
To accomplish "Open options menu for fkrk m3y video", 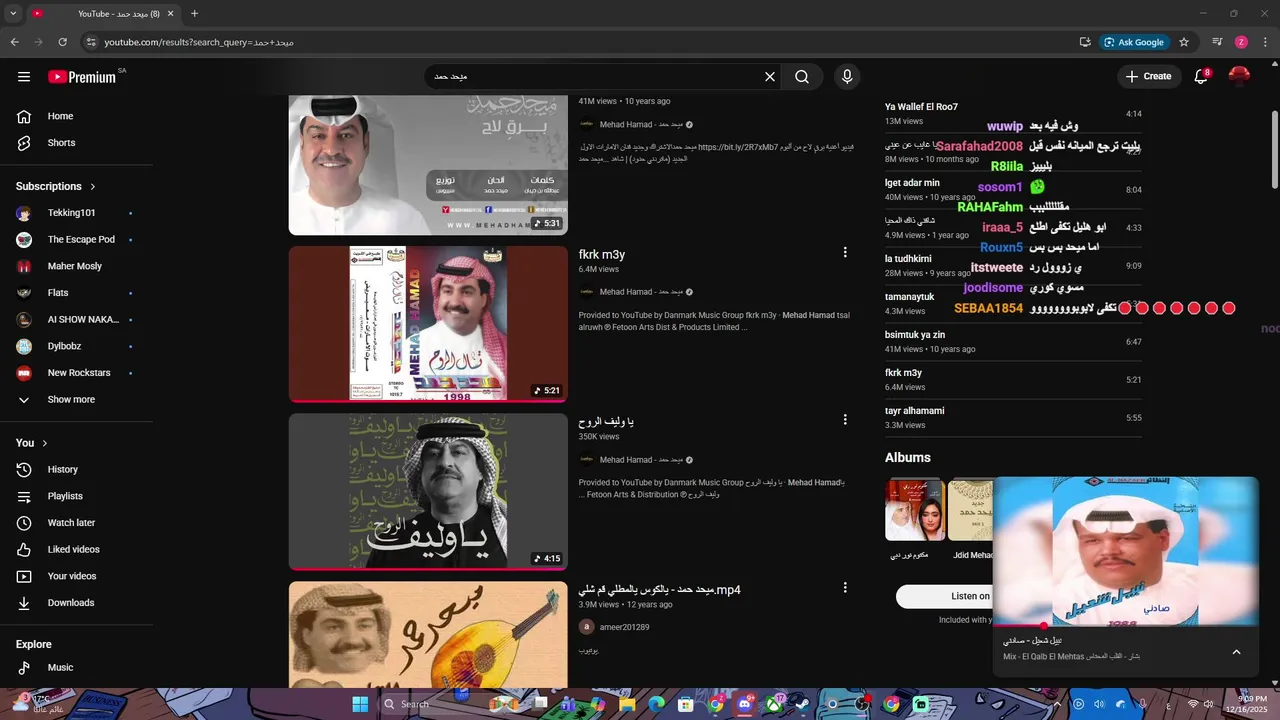I will pos(845,253).
